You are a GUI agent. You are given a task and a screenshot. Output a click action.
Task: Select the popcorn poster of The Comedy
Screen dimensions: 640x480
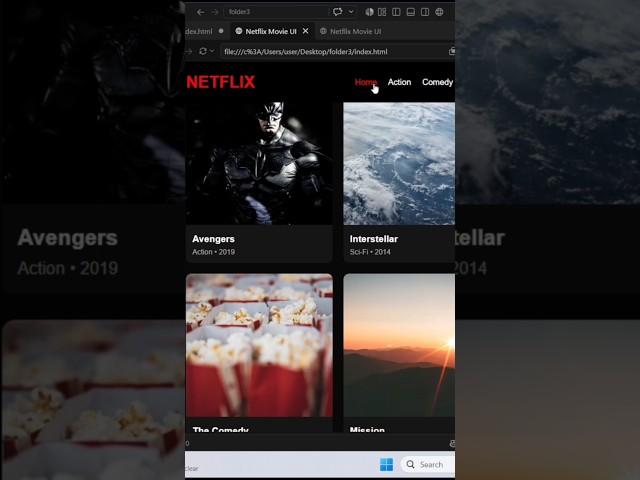pyautogui.click(x=259, y=345)
